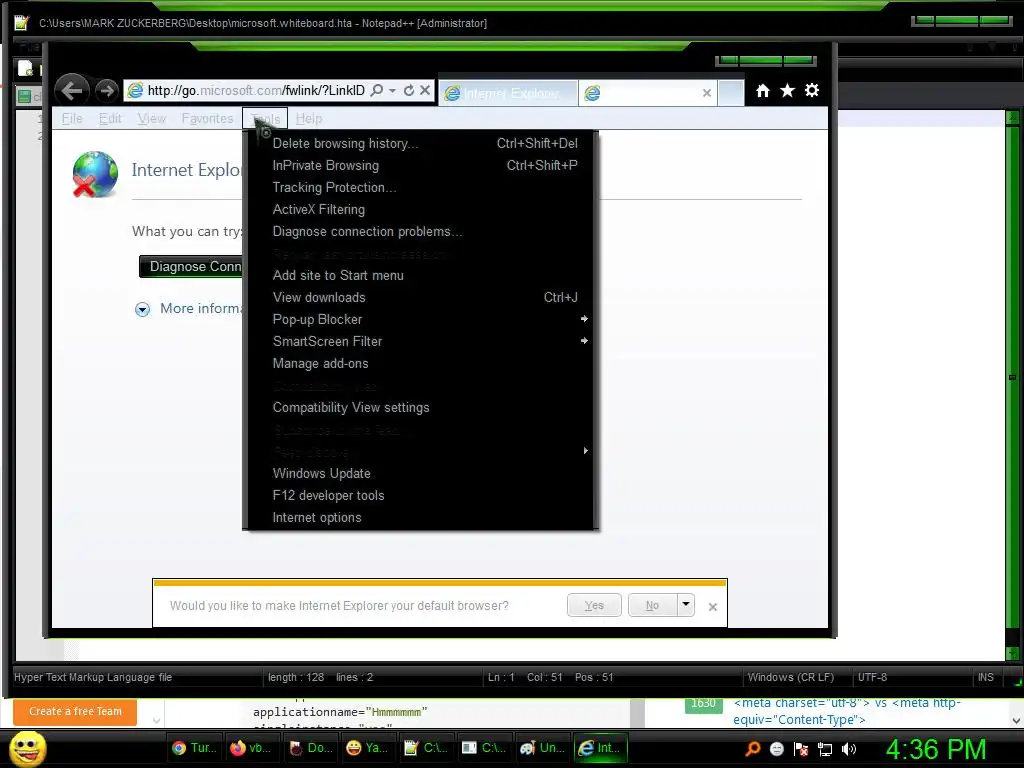This screenshot has width=1024, height=768.
Task: Switch to the Chrome taskbar item
Action: click(x=195, y=748)
